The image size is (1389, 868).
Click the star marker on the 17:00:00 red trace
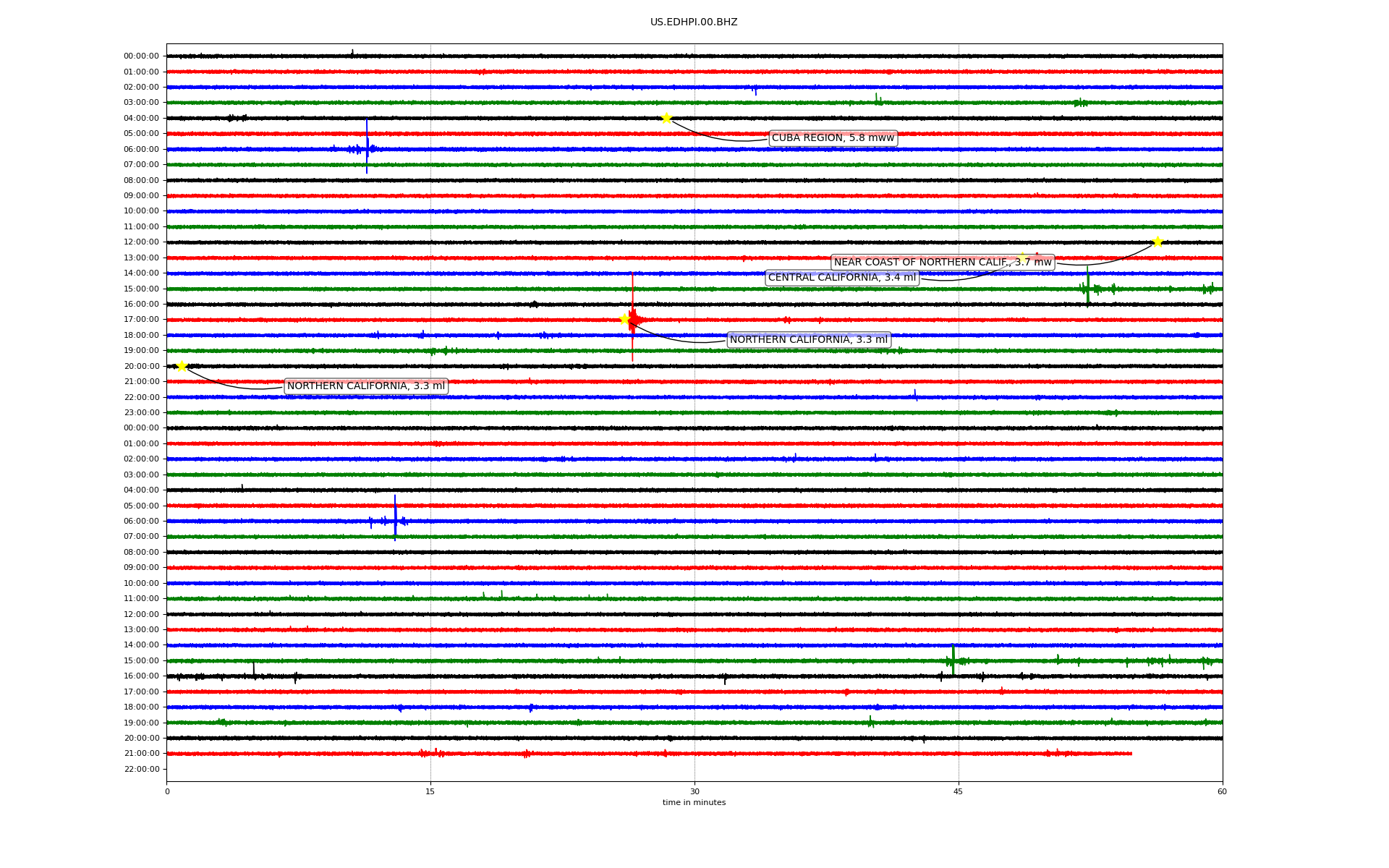624,319
